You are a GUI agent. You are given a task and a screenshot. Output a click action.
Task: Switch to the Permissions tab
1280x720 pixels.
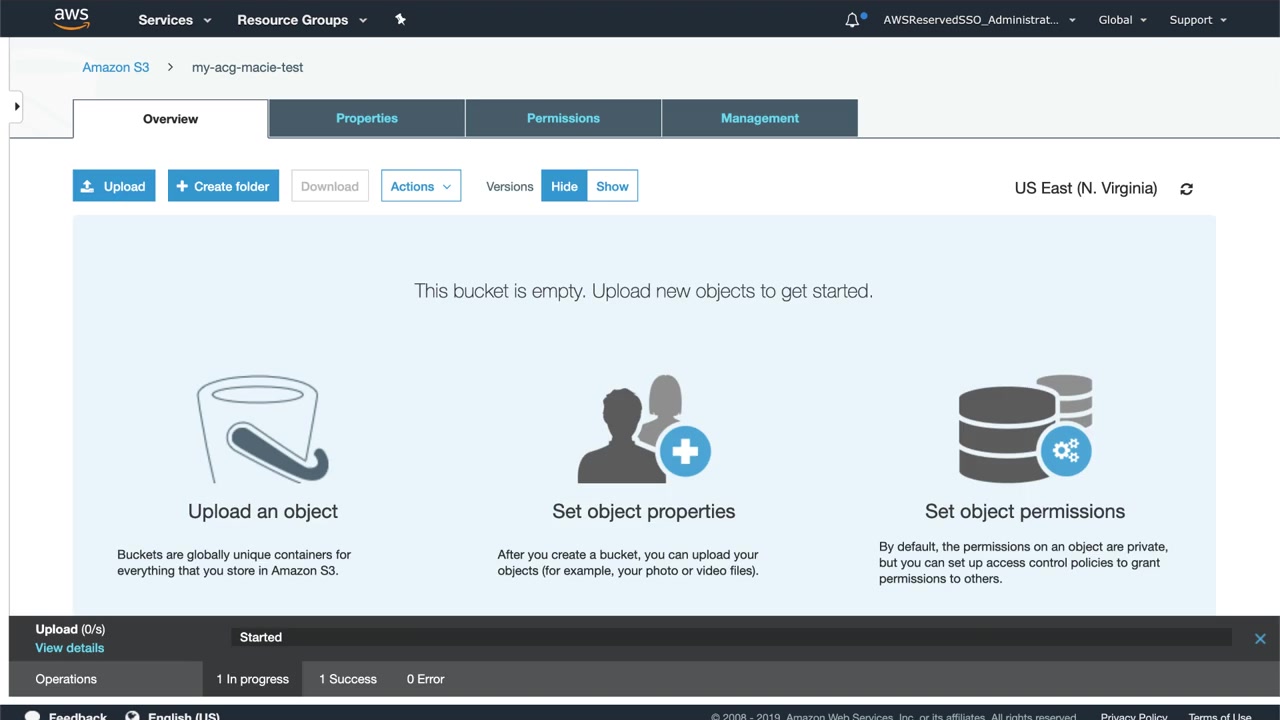click(563, 118)
